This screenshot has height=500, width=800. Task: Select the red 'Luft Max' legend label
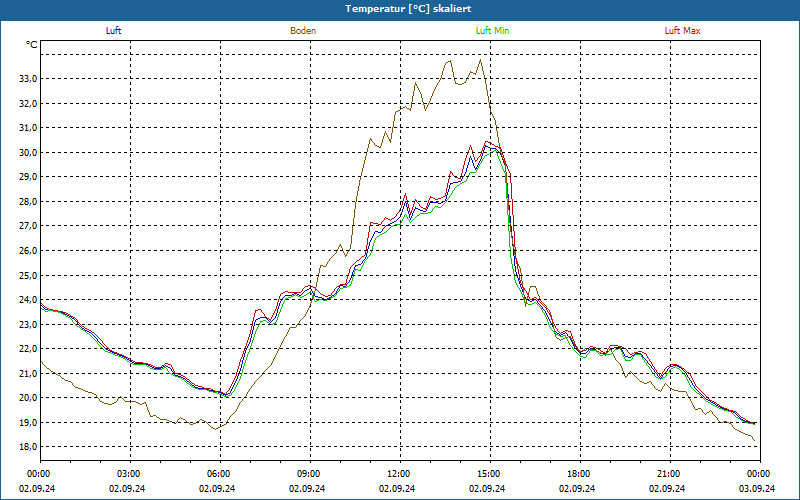pos(682,31)
